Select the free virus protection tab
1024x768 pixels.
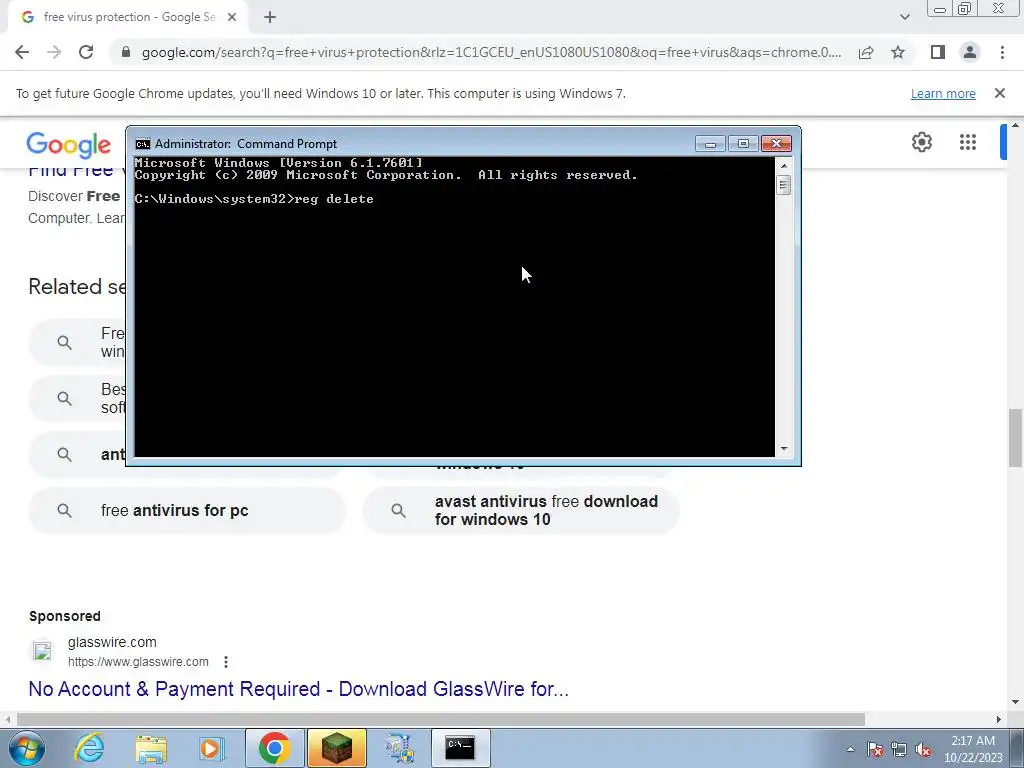[x=128, y=17]
